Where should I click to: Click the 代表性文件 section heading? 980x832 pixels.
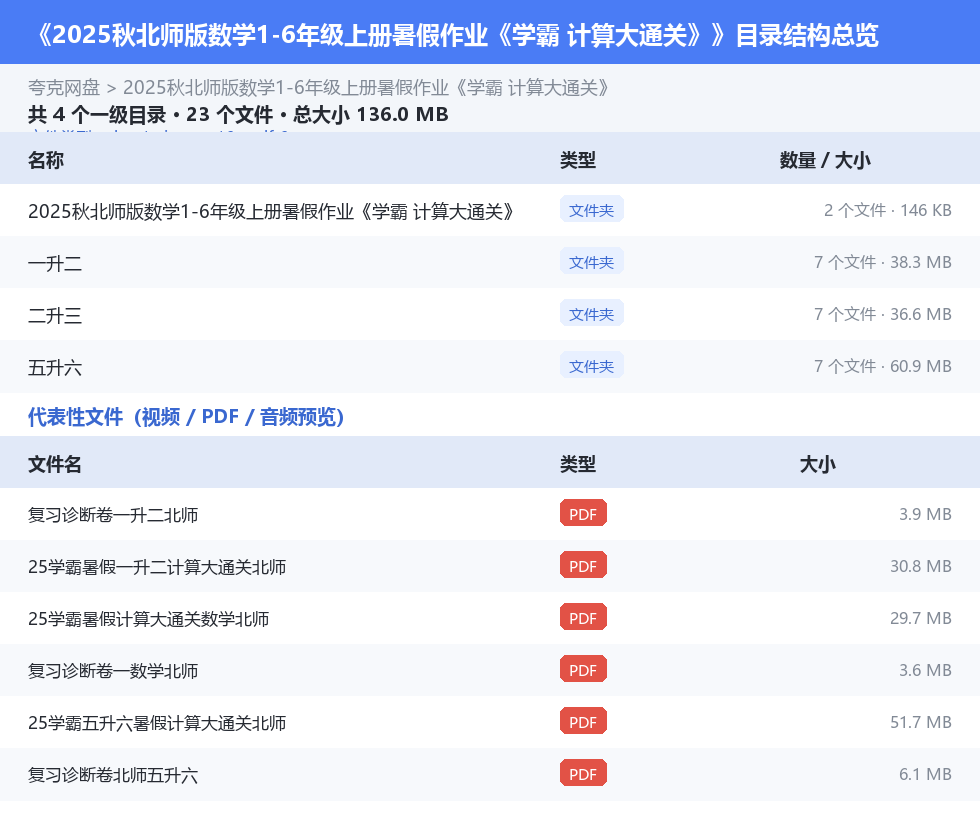click(186, 416)
